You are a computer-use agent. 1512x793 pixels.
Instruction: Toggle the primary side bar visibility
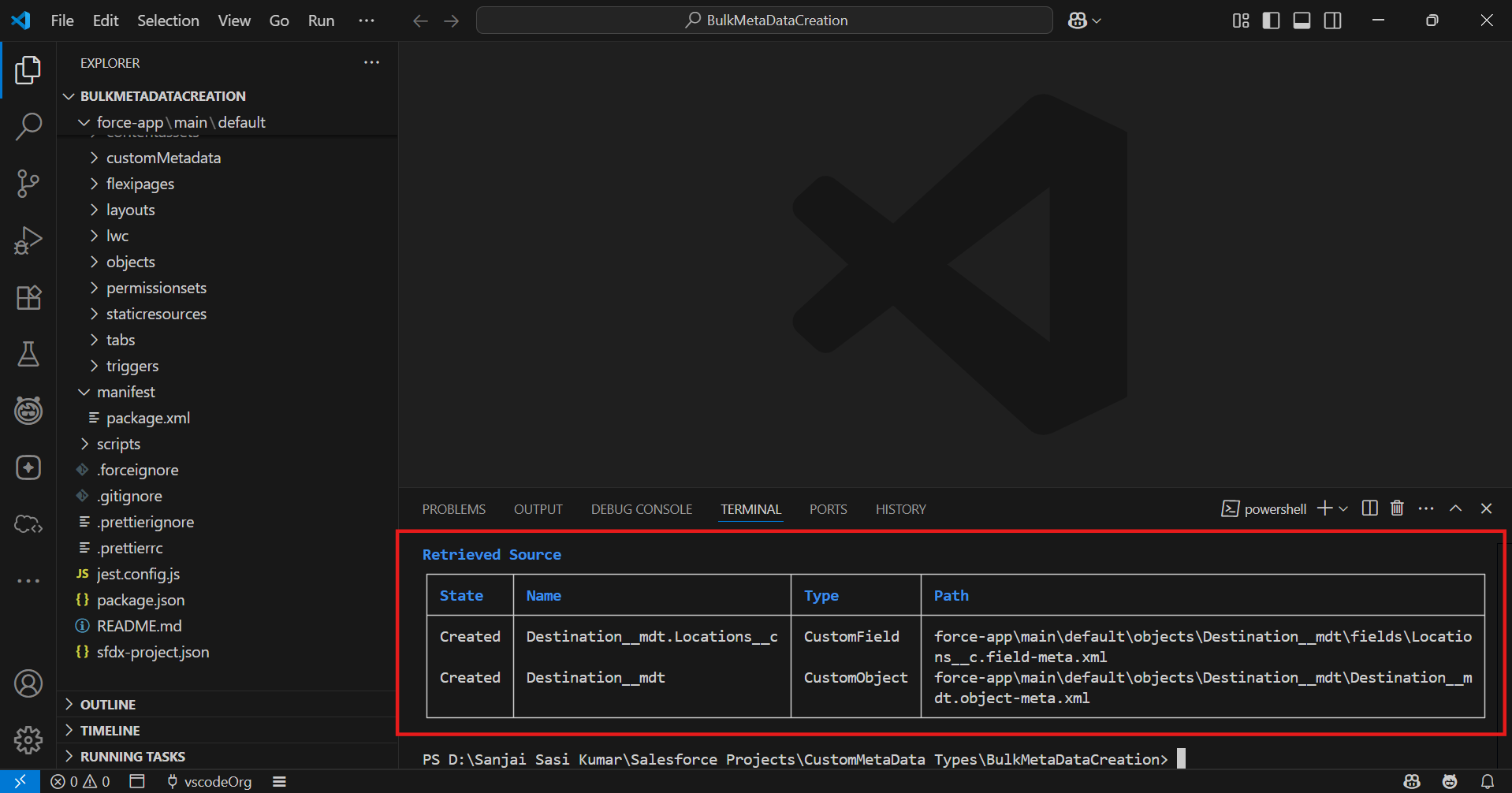[x=1271, y=20]
